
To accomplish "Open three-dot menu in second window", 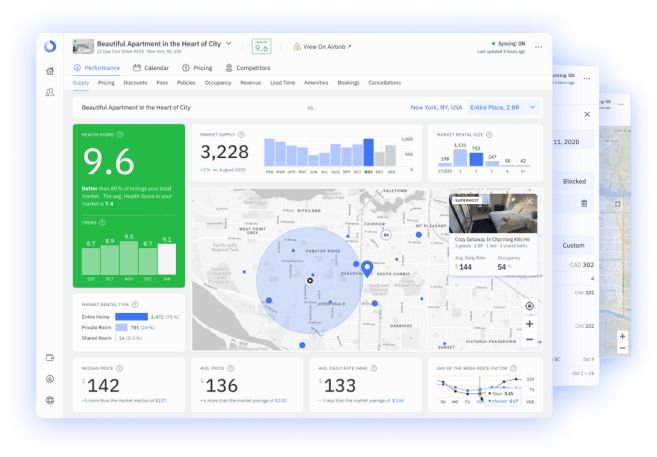I will 587,78.
